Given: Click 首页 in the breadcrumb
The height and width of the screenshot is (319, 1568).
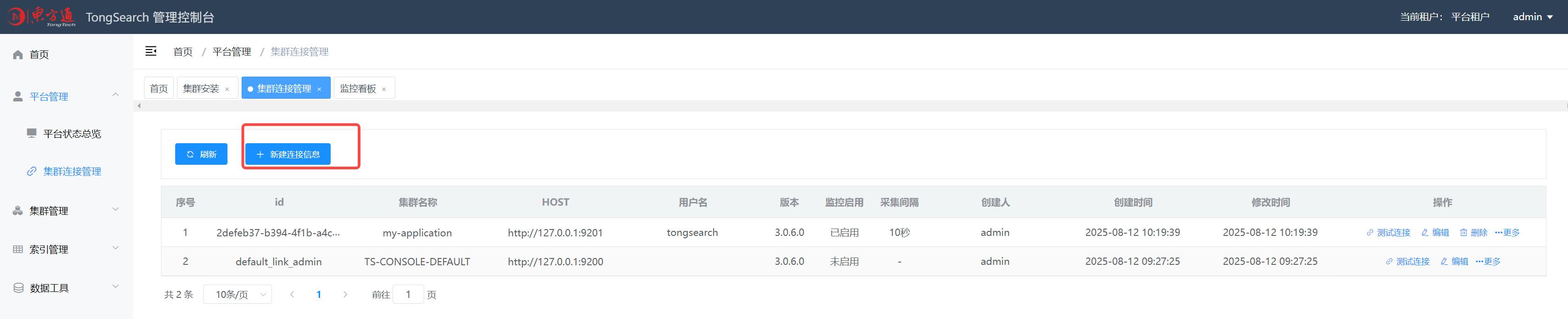Looking at the screenshot, I should click(x=183, y=52).
